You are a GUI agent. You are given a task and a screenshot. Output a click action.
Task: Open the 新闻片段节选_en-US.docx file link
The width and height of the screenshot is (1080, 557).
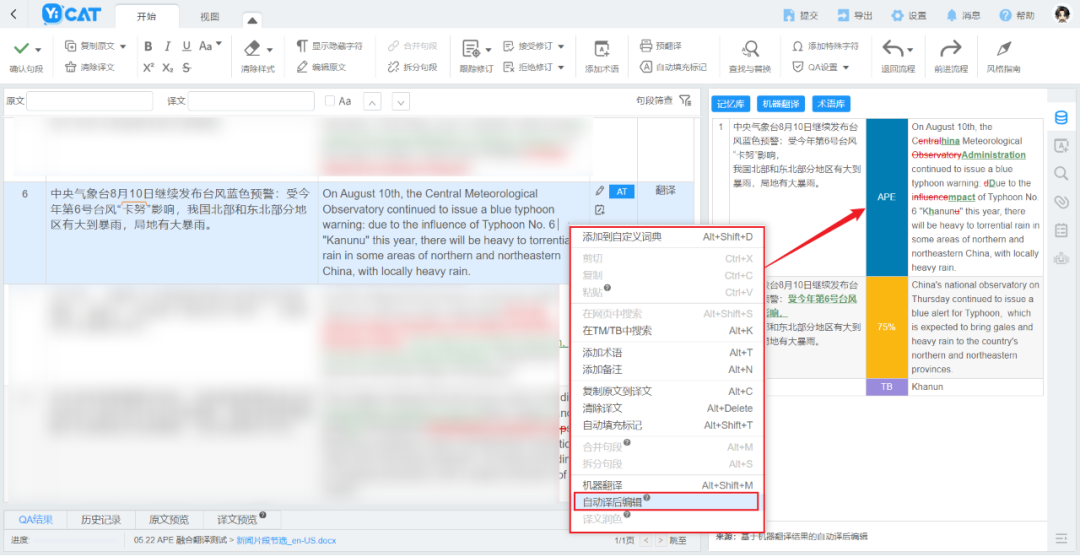coord(286,540)
